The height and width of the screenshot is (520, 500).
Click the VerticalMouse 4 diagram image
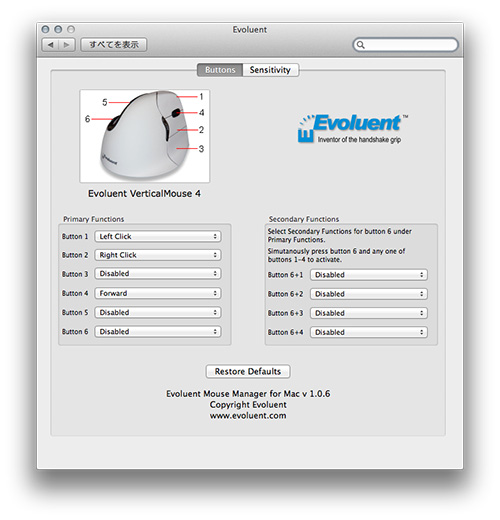(x=145, y=136)
